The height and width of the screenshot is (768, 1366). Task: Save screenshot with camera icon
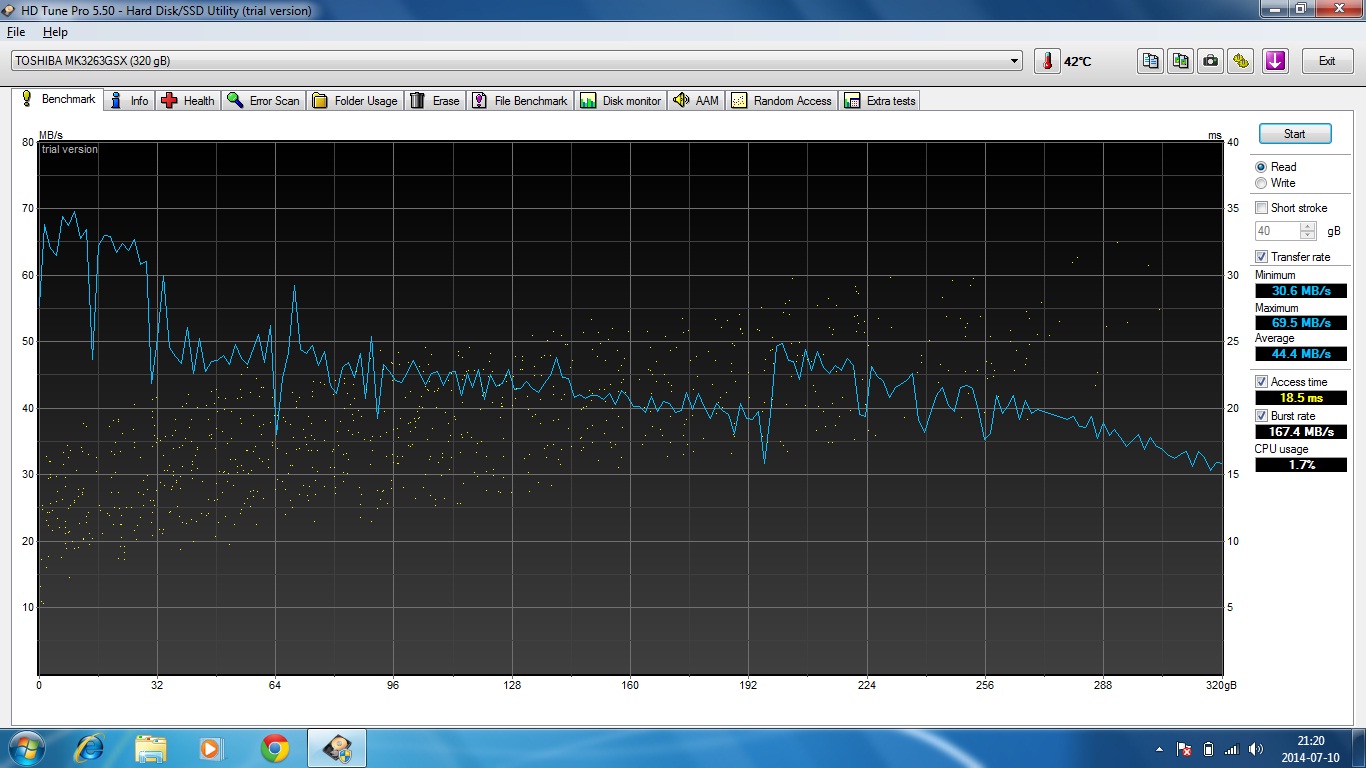pos(1211,61)
